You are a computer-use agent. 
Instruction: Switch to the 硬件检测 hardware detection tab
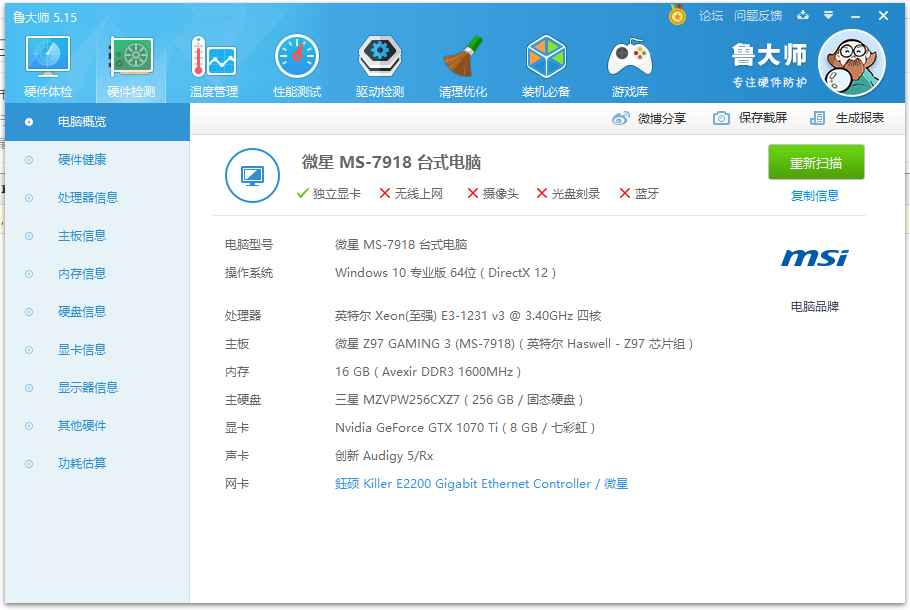tap(130, 63)
